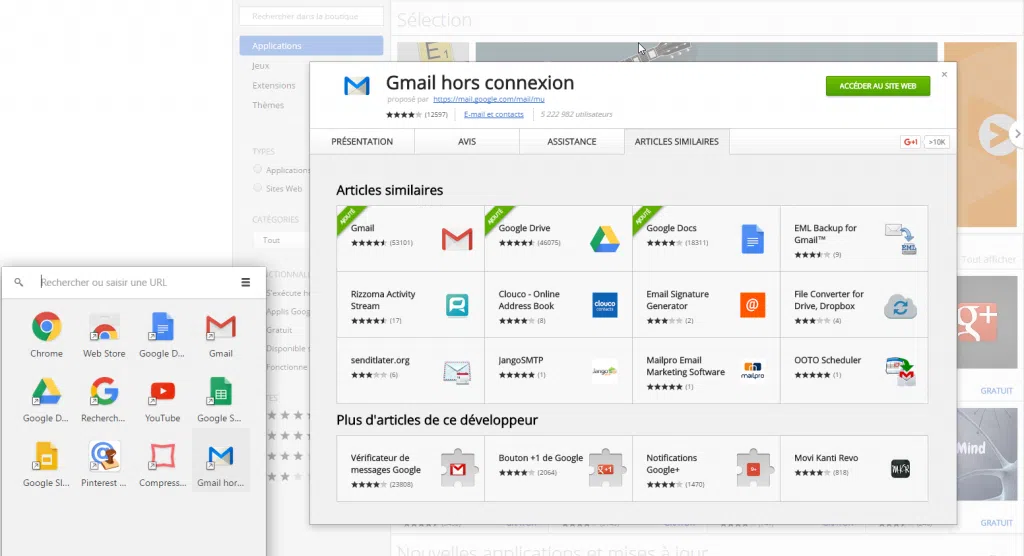Click Gmail hors connexion header logo
Screen dimensions: 1024x556
(357, 86)
